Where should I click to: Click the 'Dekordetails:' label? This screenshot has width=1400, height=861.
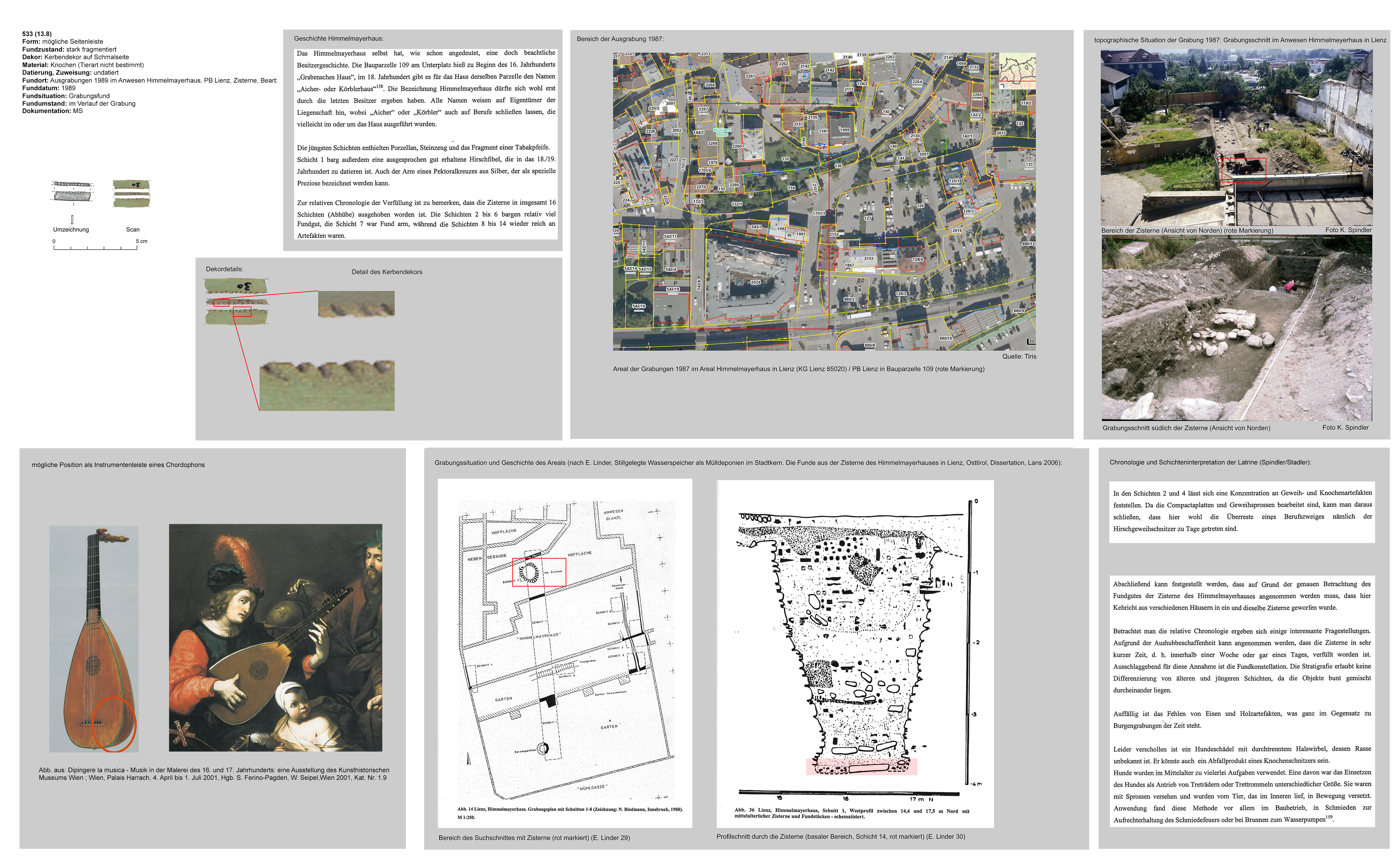click(224, 269)
